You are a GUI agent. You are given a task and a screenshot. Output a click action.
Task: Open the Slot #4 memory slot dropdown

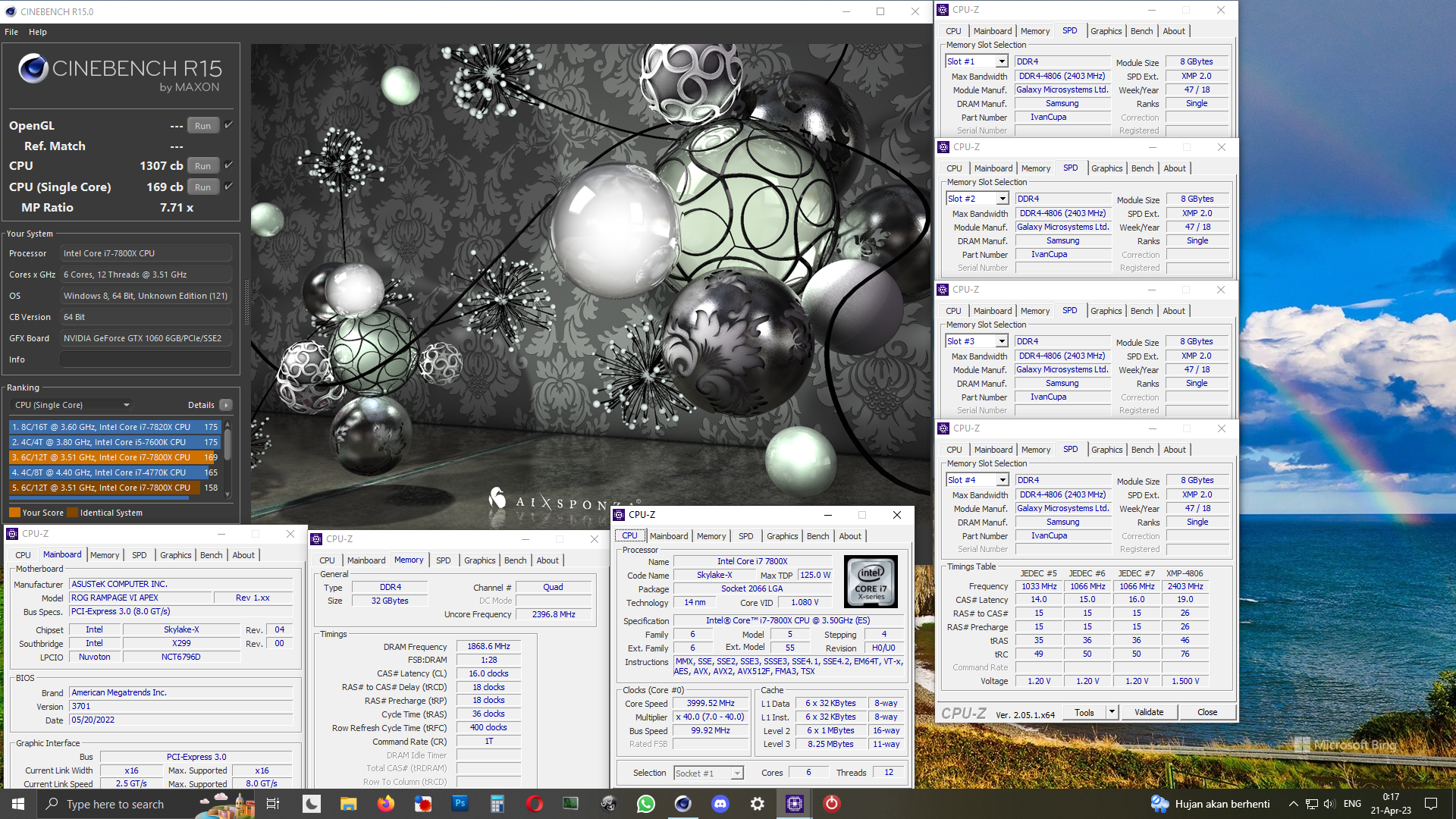click(x=1003, y=480)
